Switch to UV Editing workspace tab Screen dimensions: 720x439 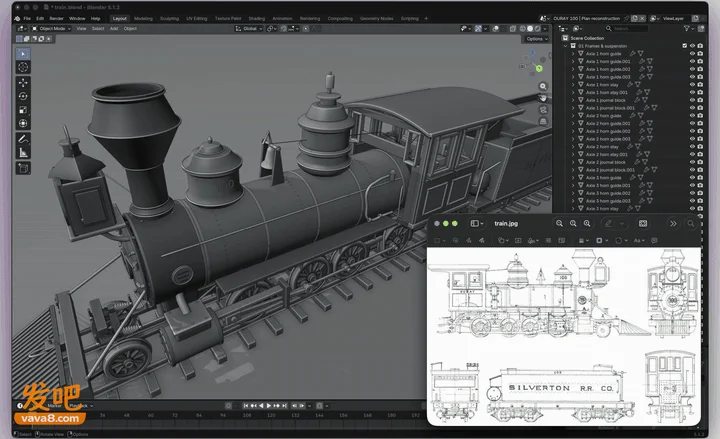coord(197,18)
